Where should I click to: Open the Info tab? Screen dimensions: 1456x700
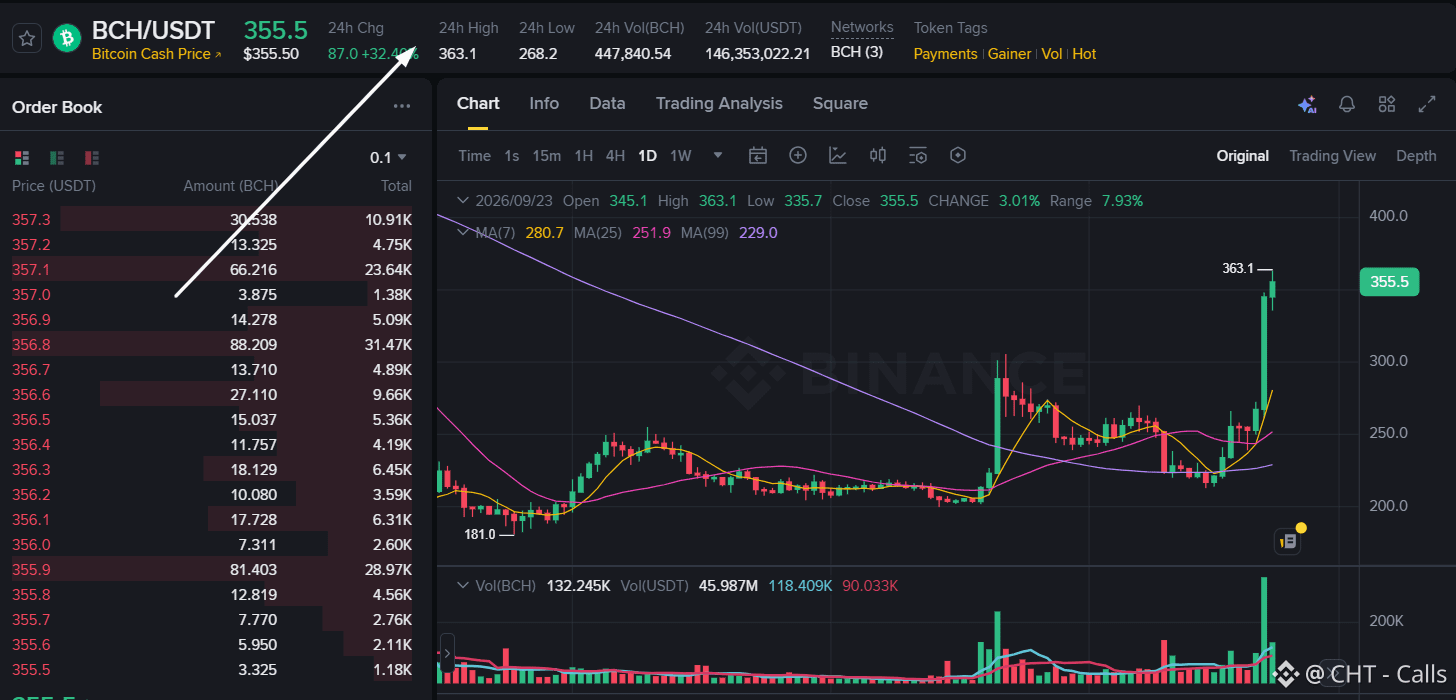pos(544,104)
